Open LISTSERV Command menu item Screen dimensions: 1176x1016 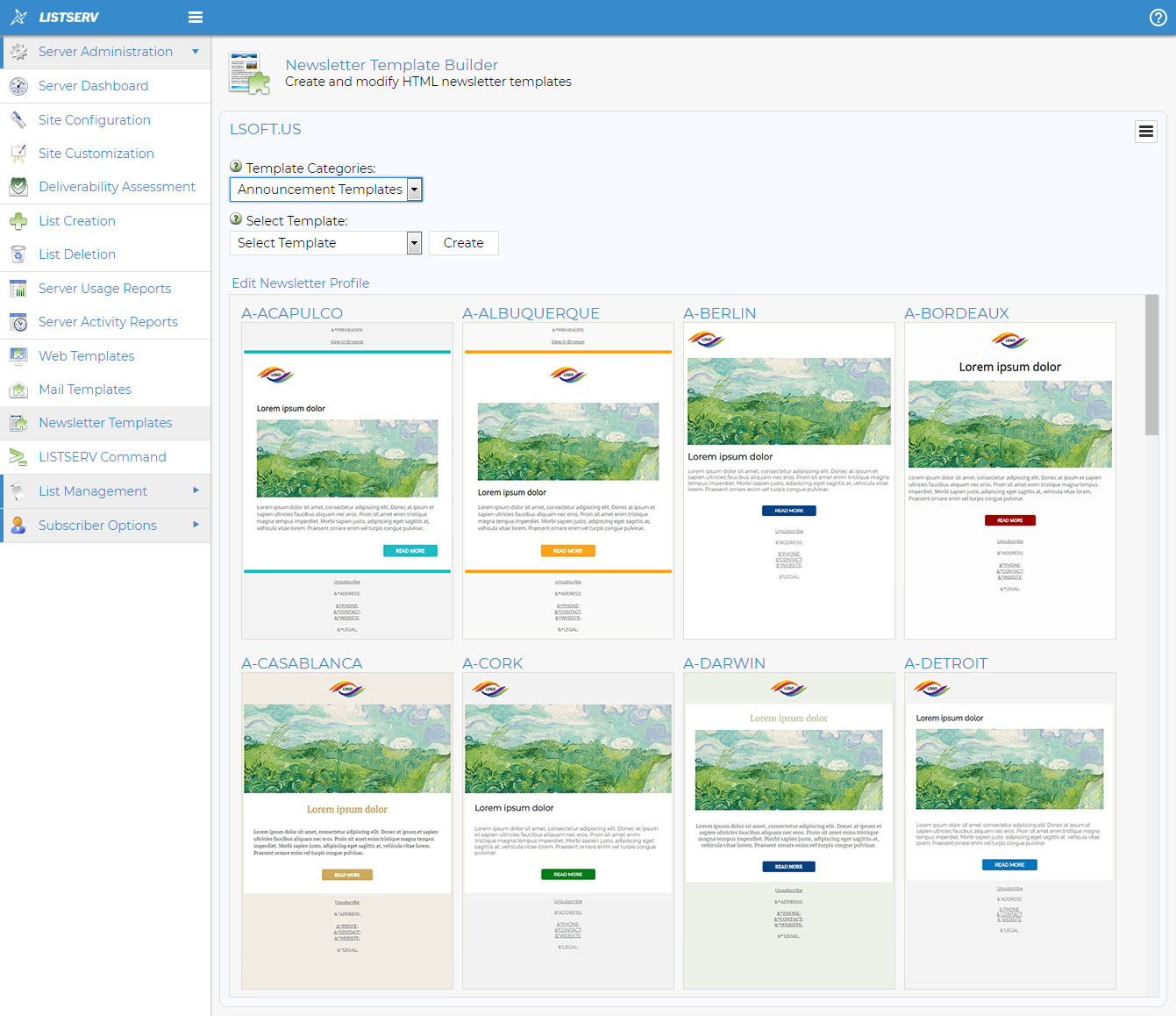click(103, 457)
